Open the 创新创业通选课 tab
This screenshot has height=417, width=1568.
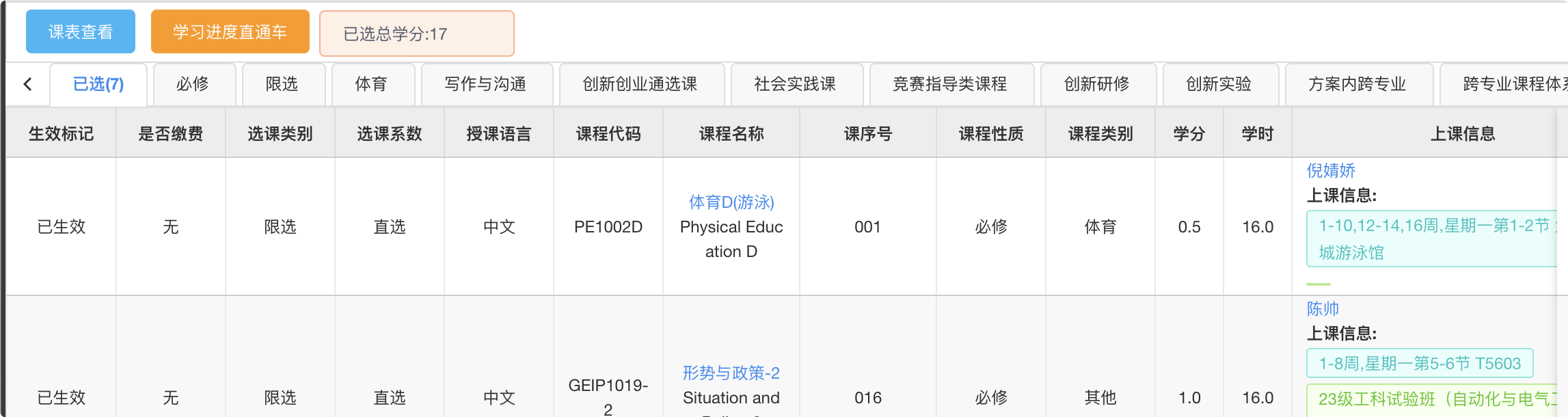pyautogui.click(x=640, y=84)
